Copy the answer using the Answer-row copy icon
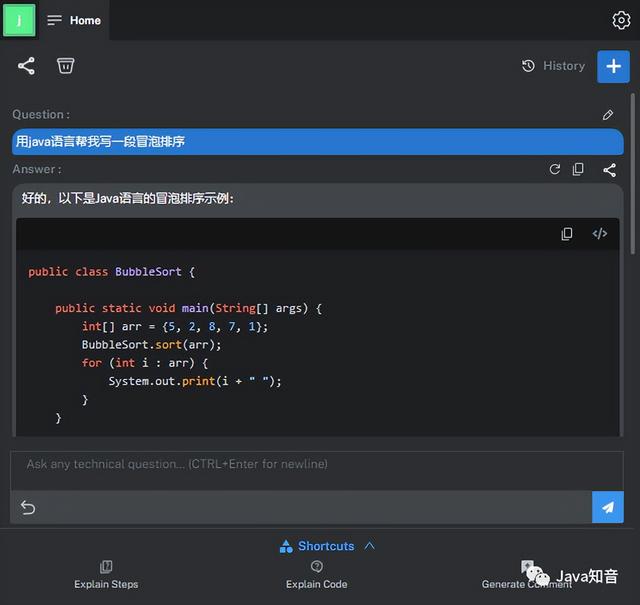Screen dimensions: 640x605 tap(578, 170)
